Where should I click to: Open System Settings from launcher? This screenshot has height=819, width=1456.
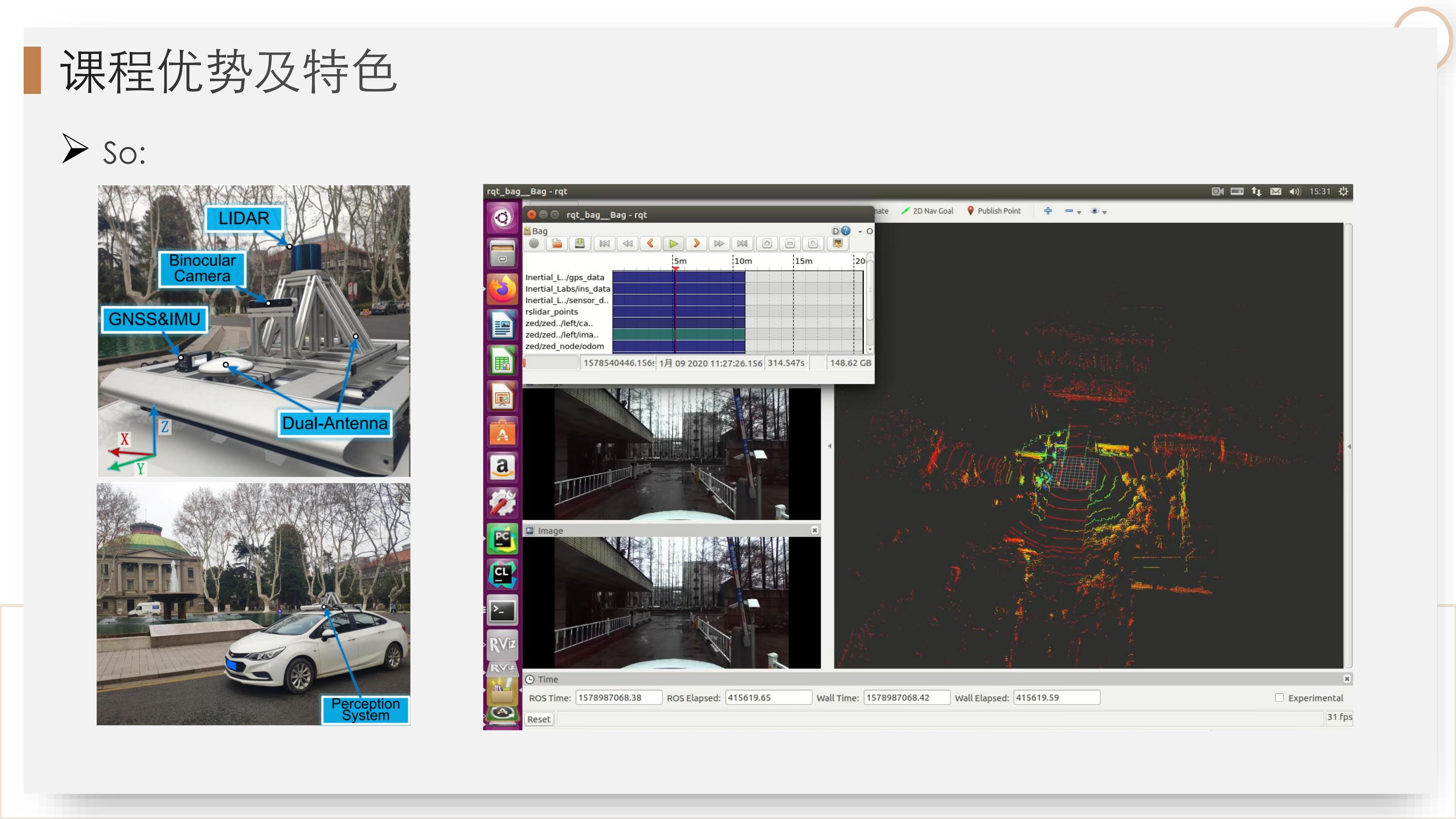click(x=502, y=503)
